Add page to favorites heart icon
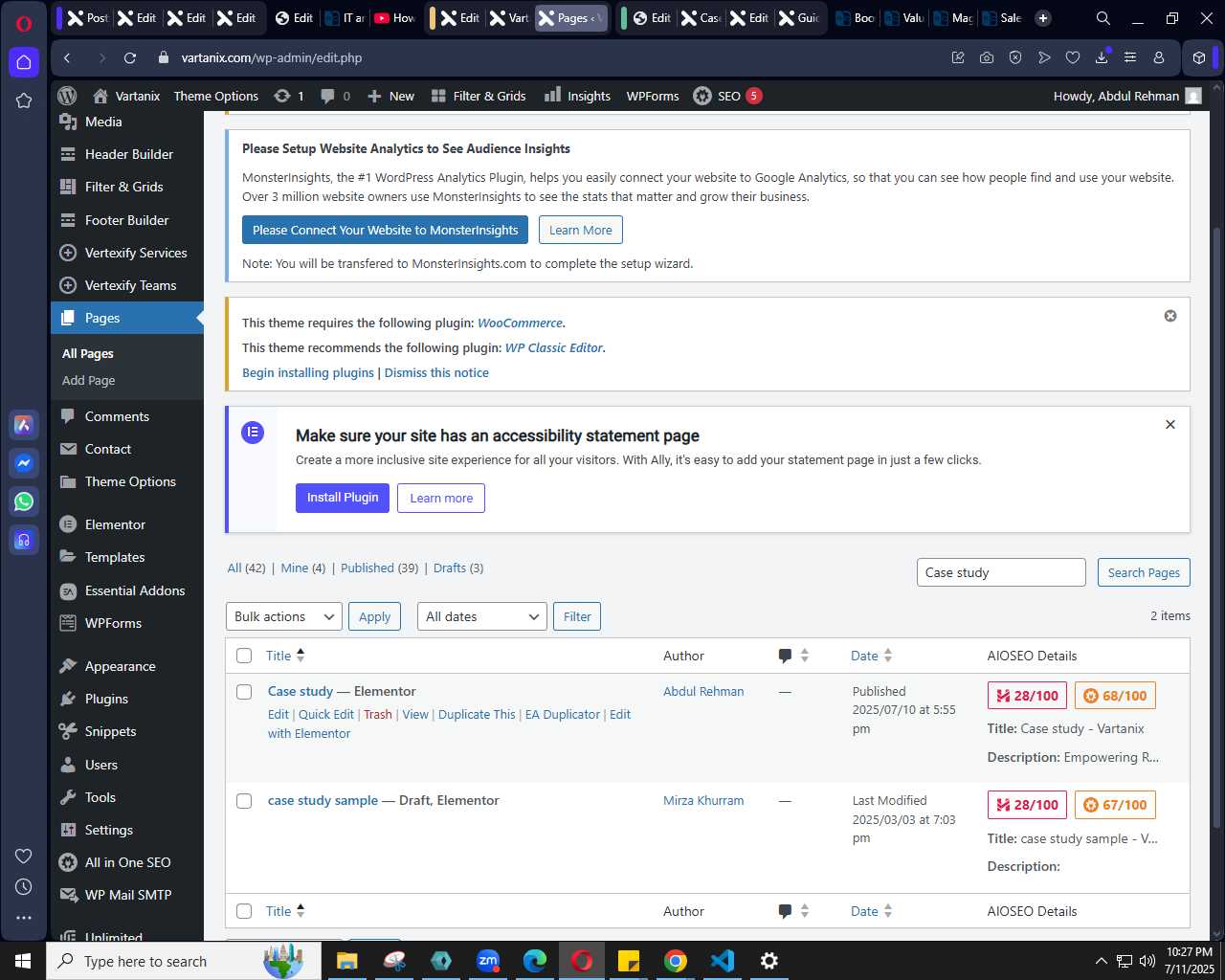Screen dimensions: 1225x980 [x=1073, y=58]
